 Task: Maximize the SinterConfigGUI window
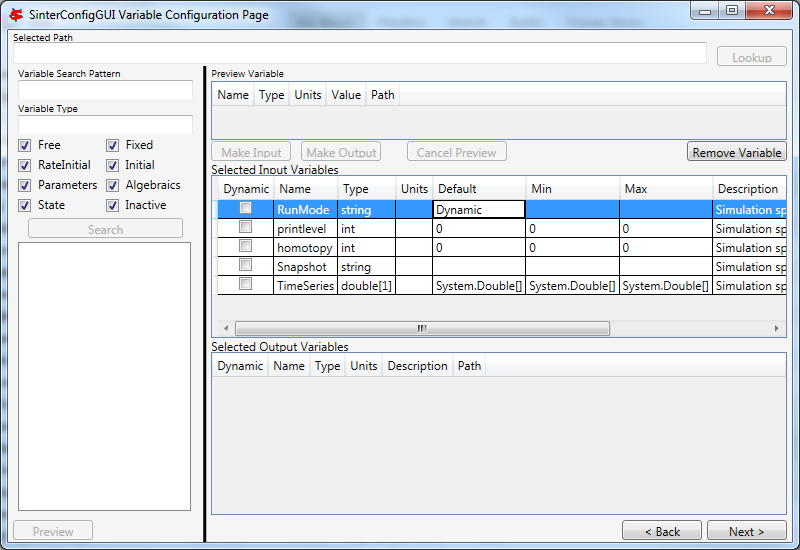coord(732,11)
